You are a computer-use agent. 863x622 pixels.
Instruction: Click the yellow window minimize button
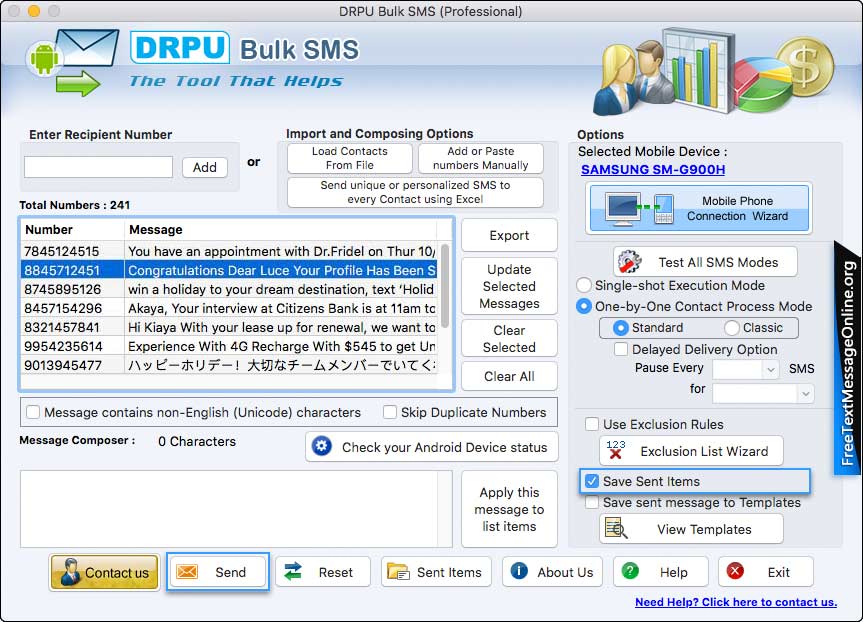click(34, 10)
